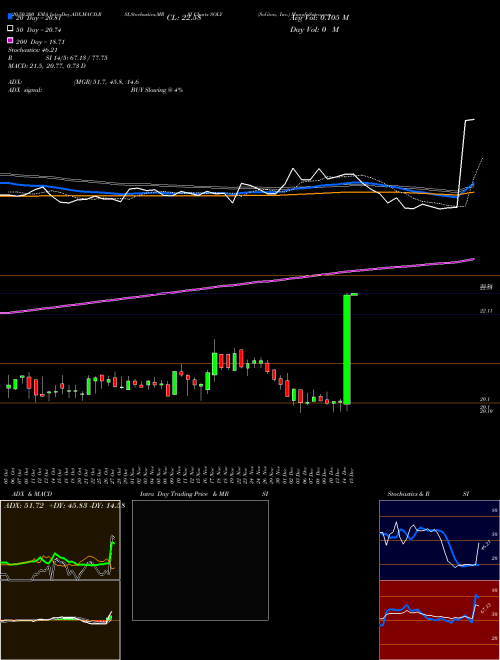
Task: Click the 67.13 value on RSI chart
Action: (485, 608)
